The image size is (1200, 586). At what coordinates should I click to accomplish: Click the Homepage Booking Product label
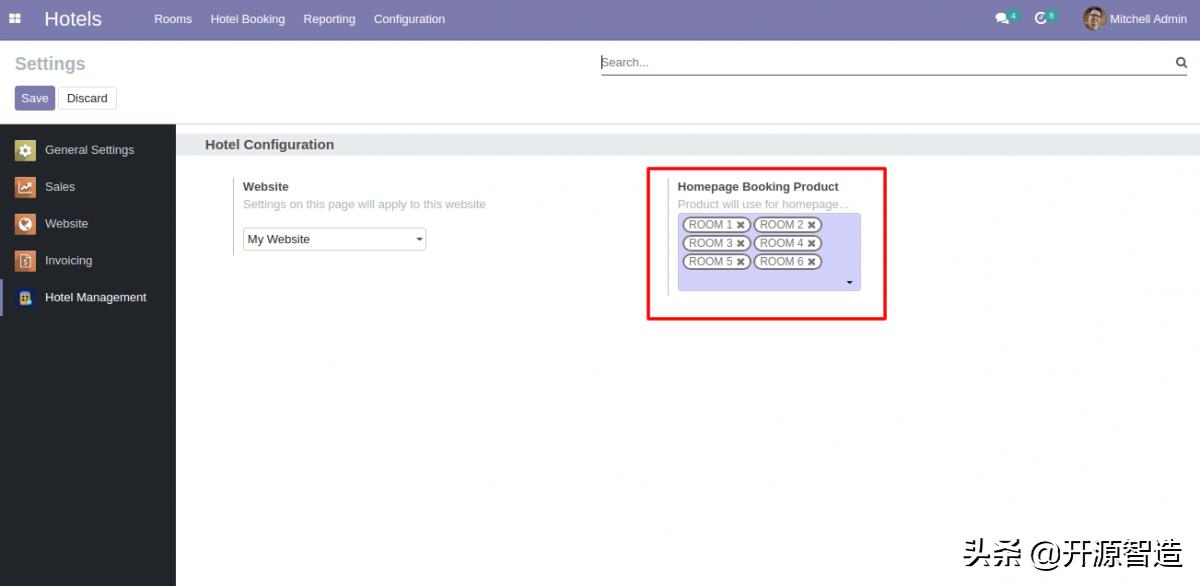click(758, 187)
